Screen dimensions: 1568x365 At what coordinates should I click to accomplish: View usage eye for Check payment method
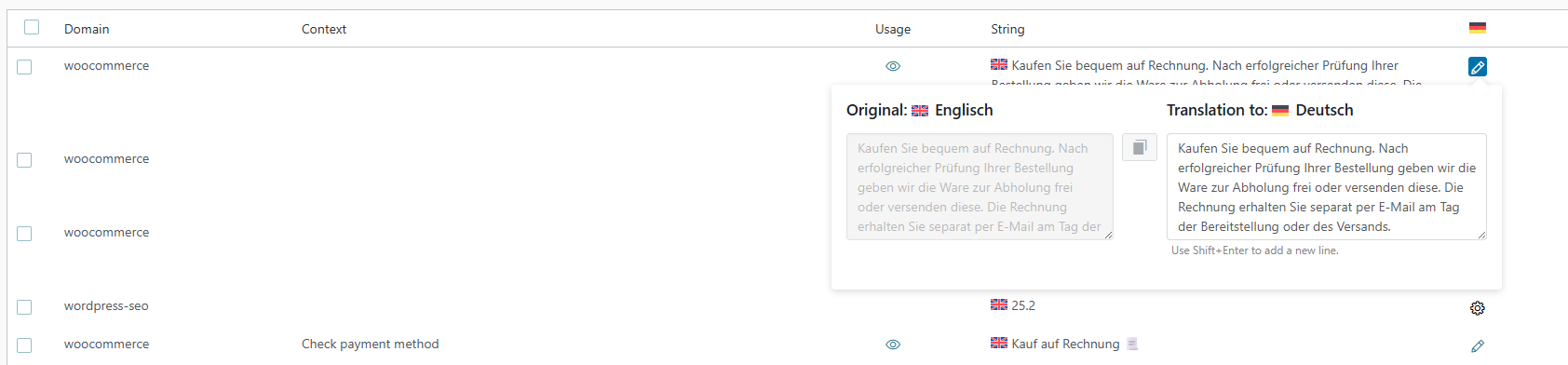pyautogui.click(x=892, y=345)
